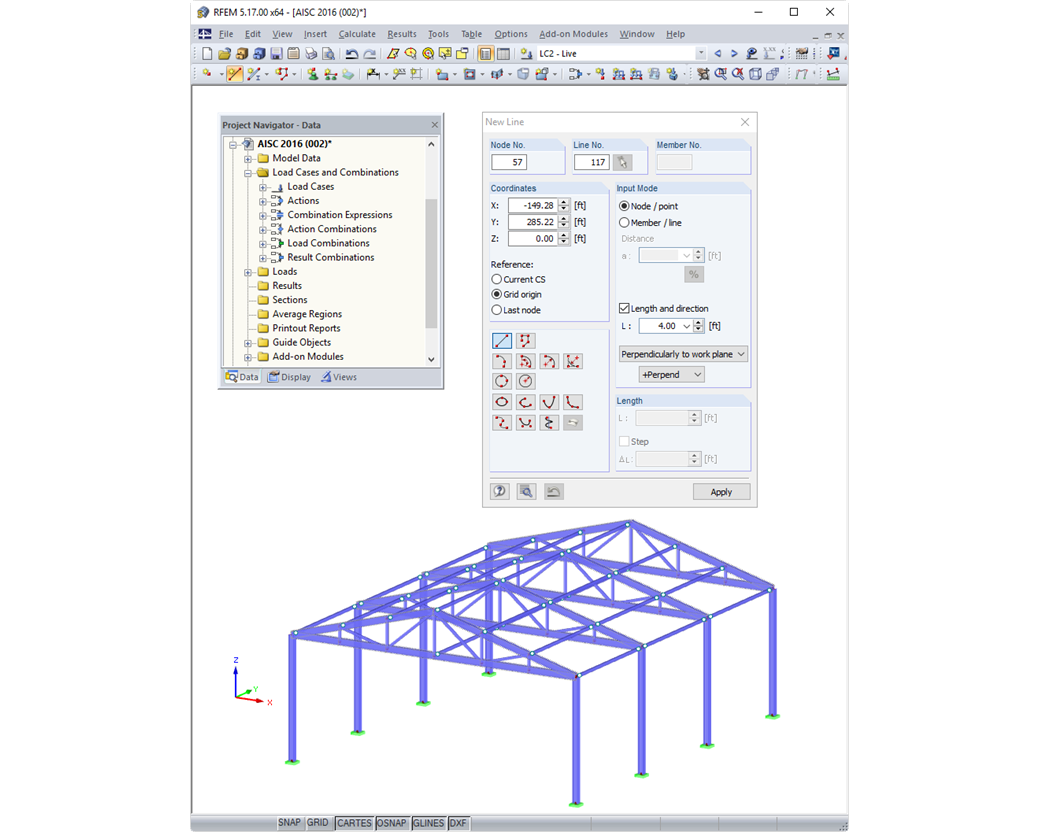Select the Last node reference radio button

497,309
